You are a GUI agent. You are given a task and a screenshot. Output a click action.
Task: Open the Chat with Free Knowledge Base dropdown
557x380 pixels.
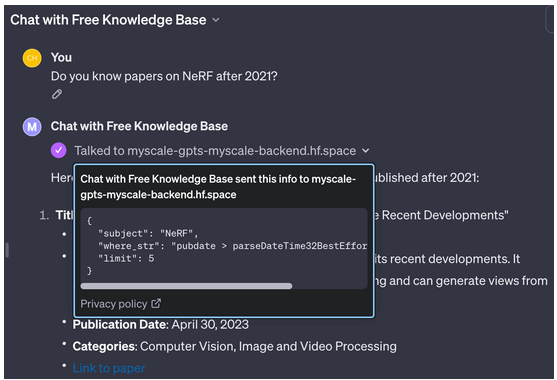coord(216,20)
